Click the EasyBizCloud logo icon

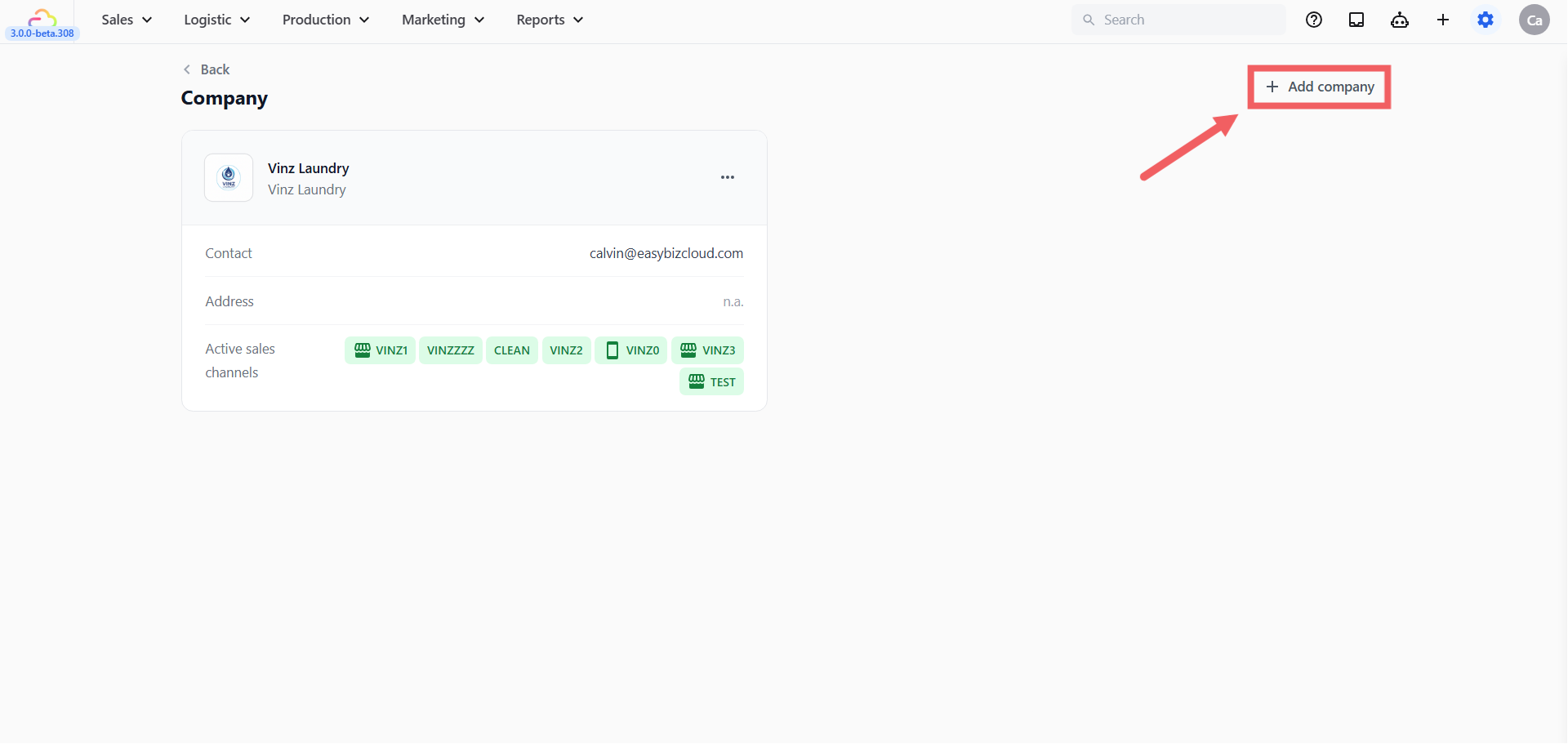[x=42, y=17]
